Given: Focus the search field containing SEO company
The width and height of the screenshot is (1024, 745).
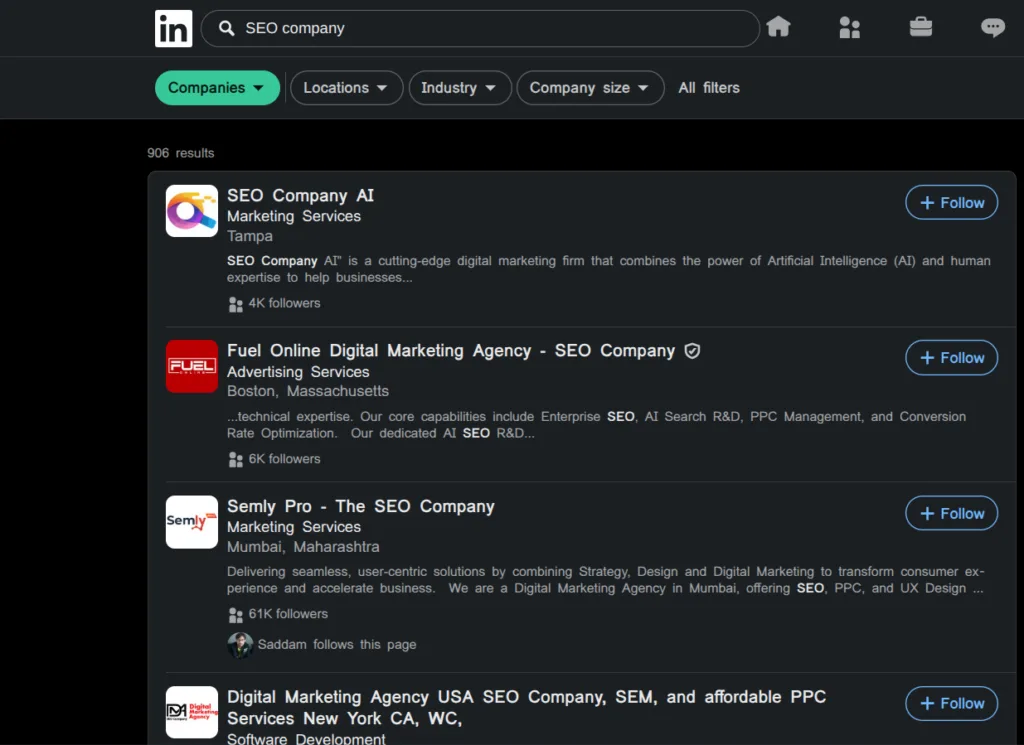Looking at the screenshot, I should point(480,28).
